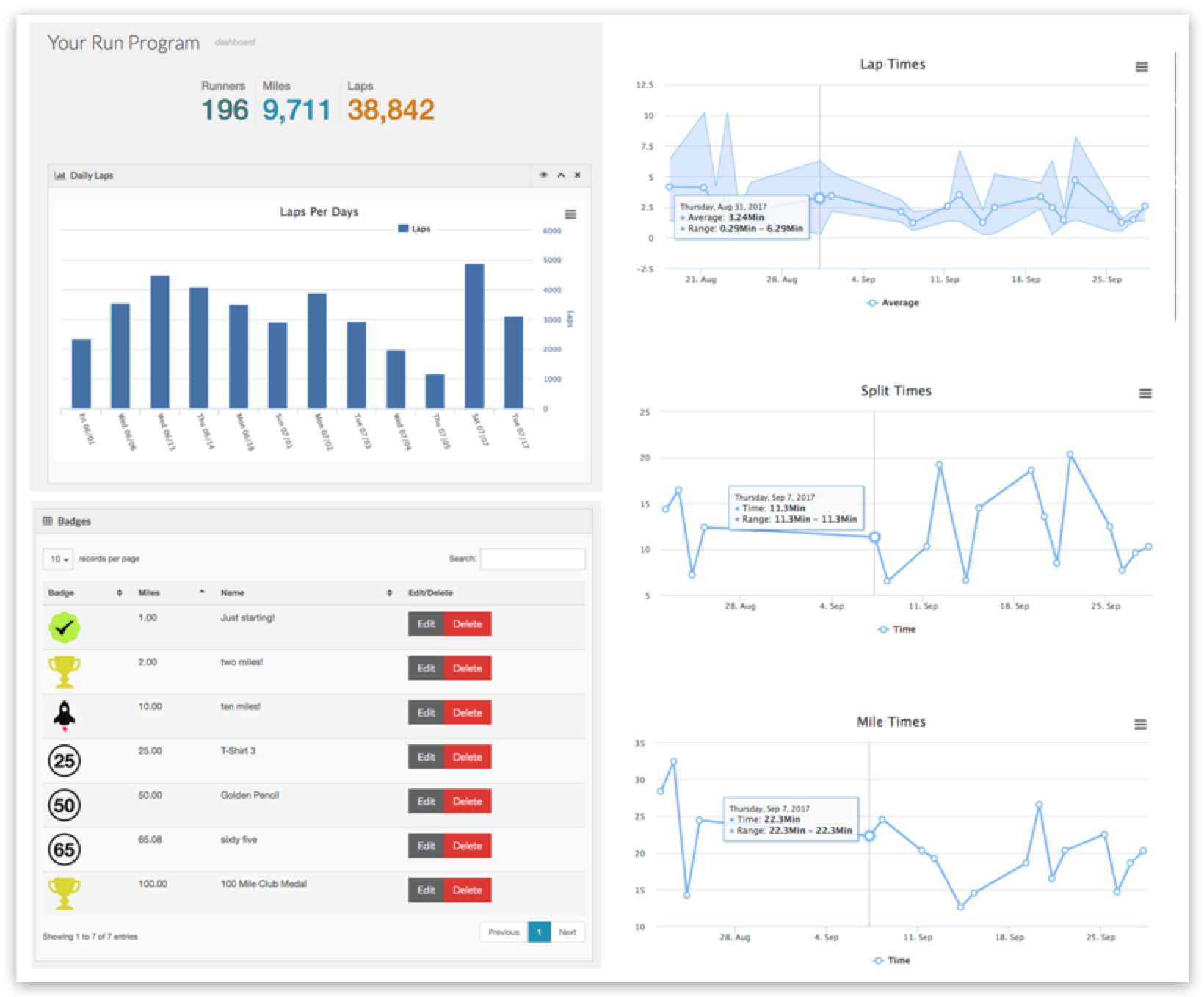Sort the table by Badge column
Image resolution: width=1204 pixels, height=997 pixels.
(85, 592)
